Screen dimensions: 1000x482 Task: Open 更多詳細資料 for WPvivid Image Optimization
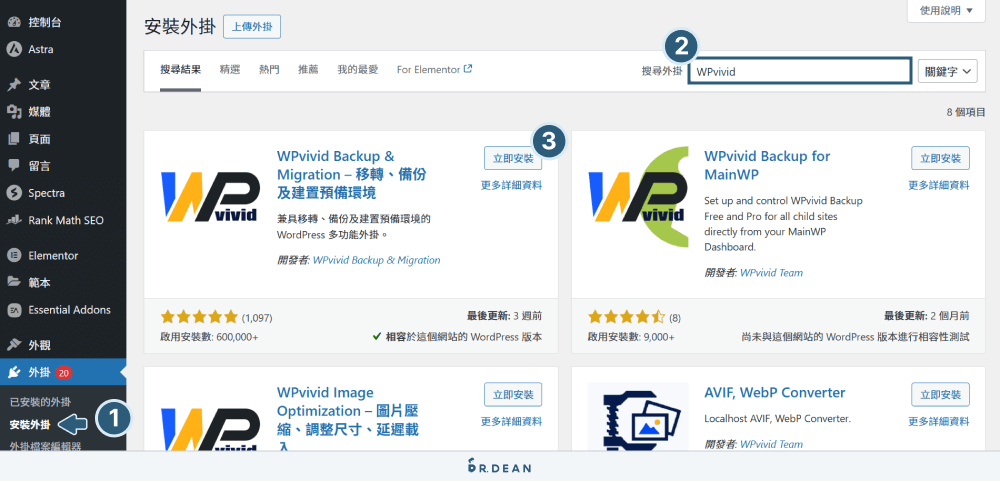click(511, 421)
